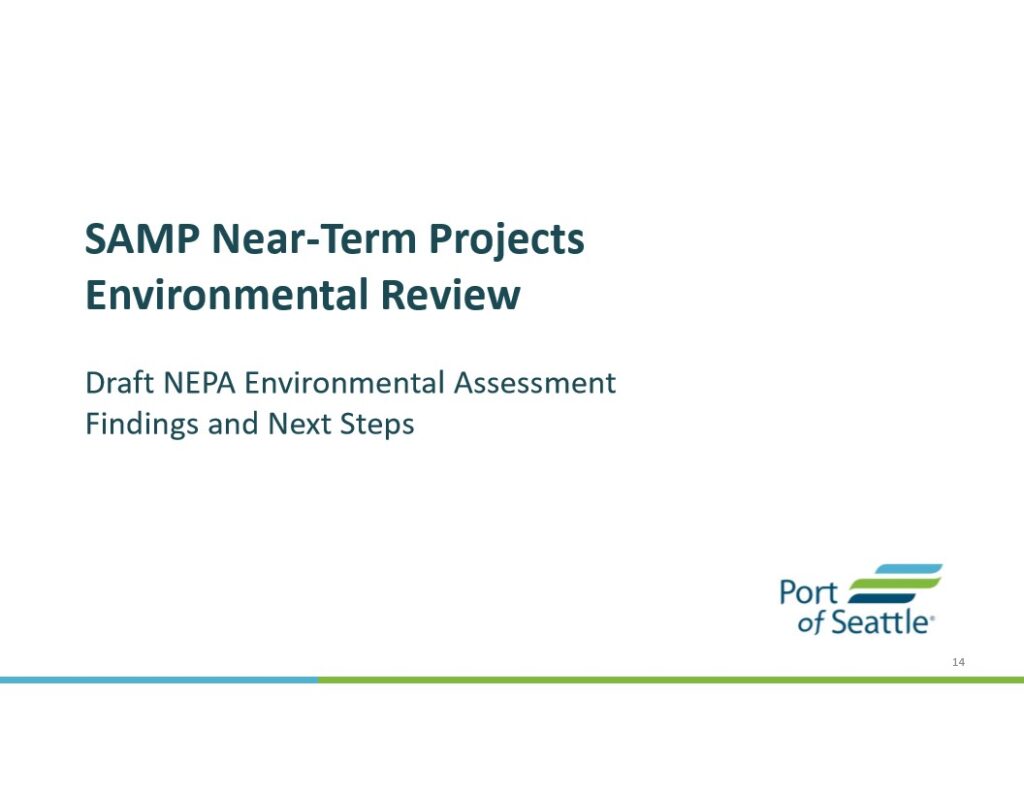Click the word "and" in the subtitle

(234, 424)
